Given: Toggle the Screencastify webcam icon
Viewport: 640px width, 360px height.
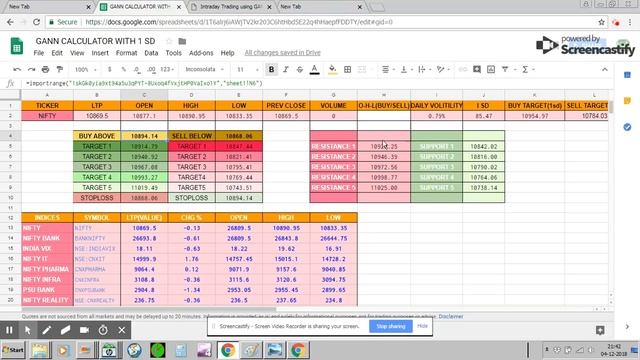Looking at the screenshot, I should [84, 330].
